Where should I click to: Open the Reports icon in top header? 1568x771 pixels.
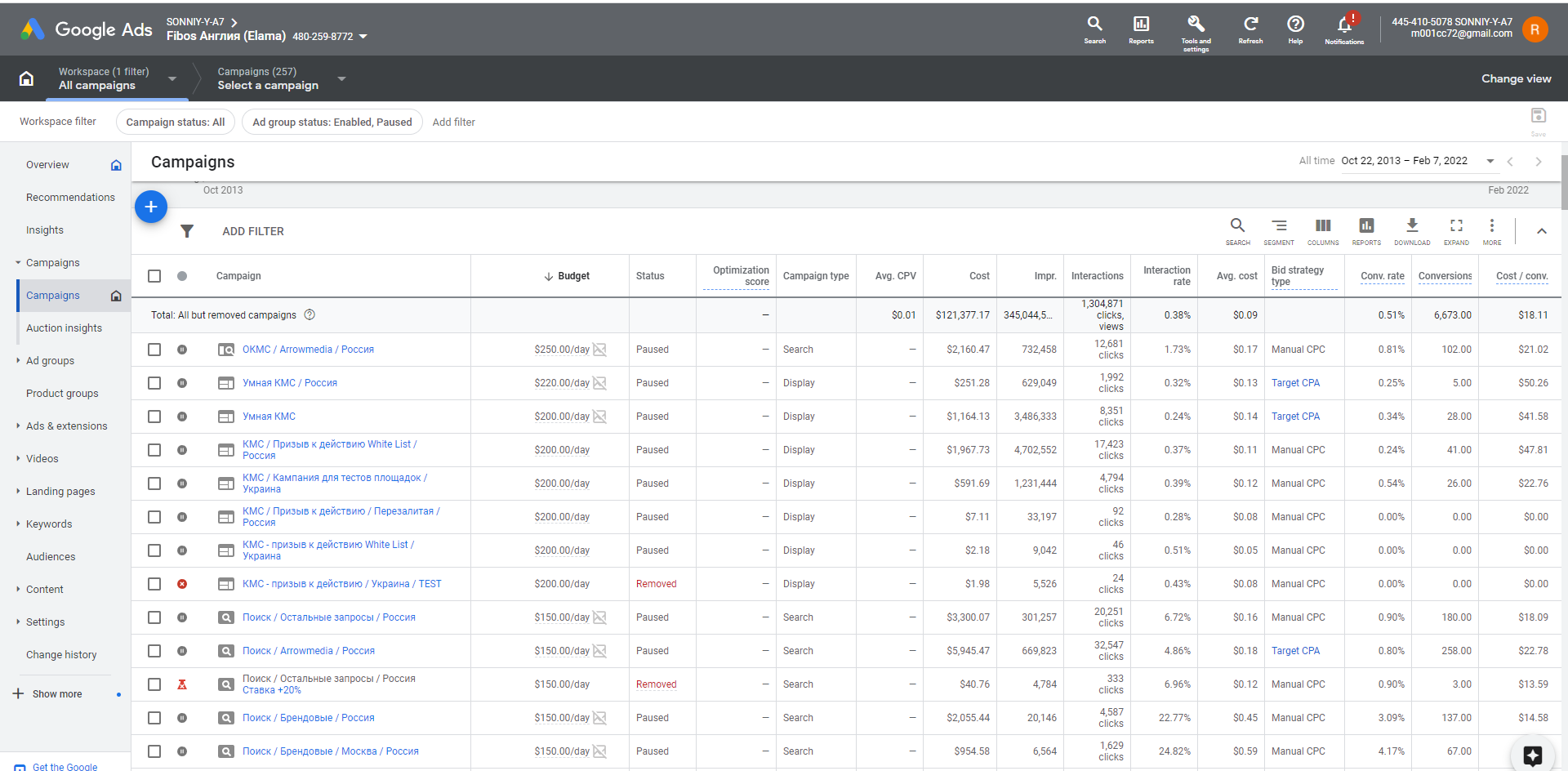[x=1141, y=25]
